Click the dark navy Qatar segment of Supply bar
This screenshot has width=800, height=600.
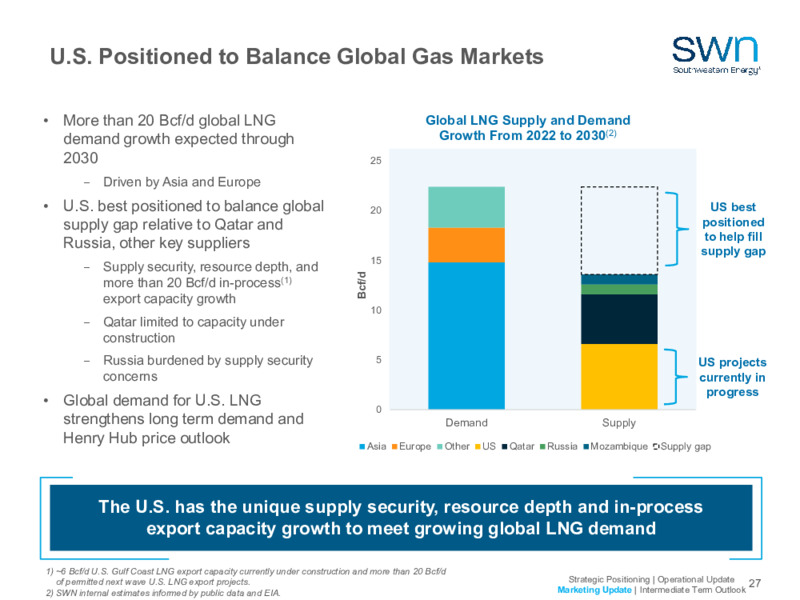pyautogui.click(x=619, y=319)
